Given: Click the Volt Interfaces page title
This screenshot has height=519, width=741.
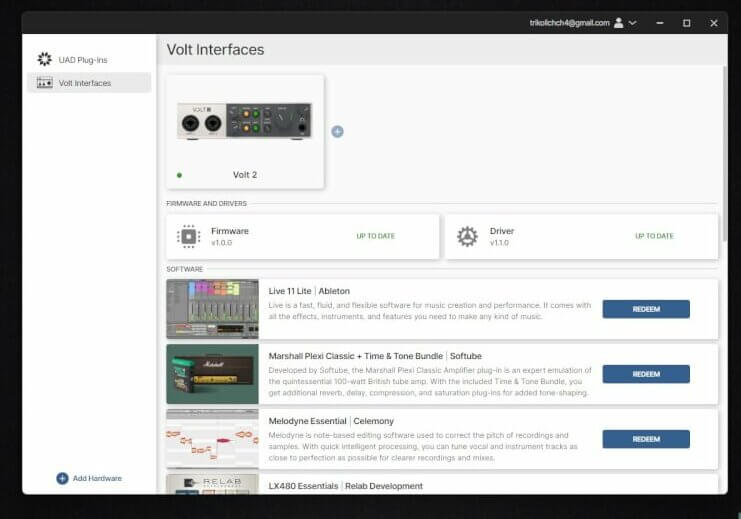Looking at the screenshot, I should click(215, 50).
